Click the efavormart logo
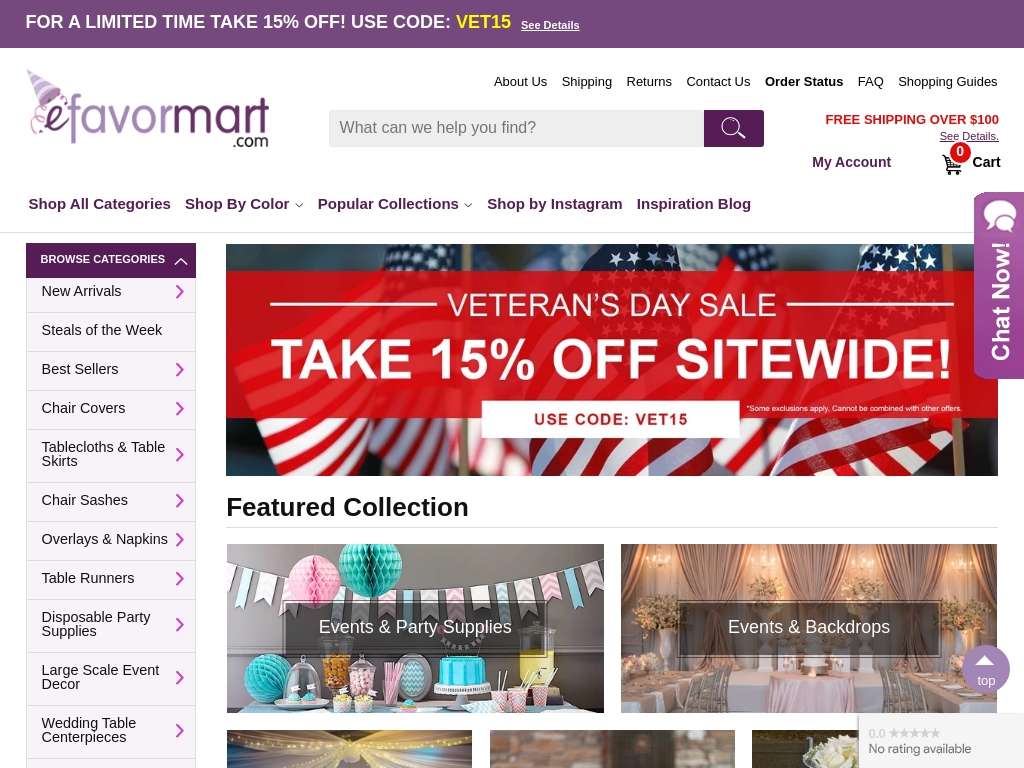Viewport: 1024px width, 768px height. [148, 109]
